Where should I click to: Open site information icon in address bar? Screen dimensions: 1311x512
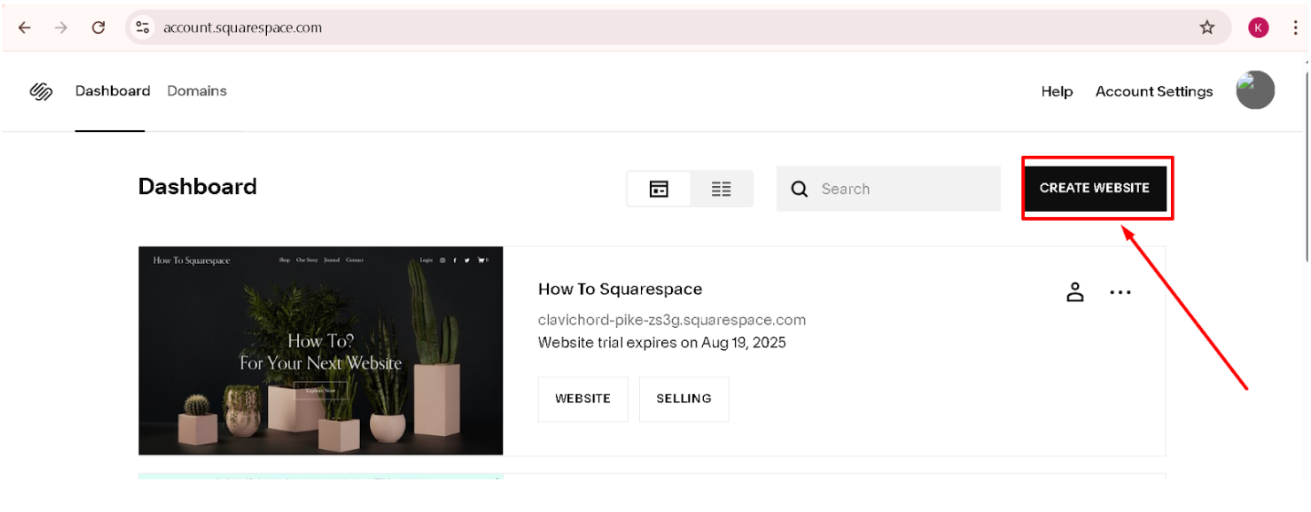142,28
